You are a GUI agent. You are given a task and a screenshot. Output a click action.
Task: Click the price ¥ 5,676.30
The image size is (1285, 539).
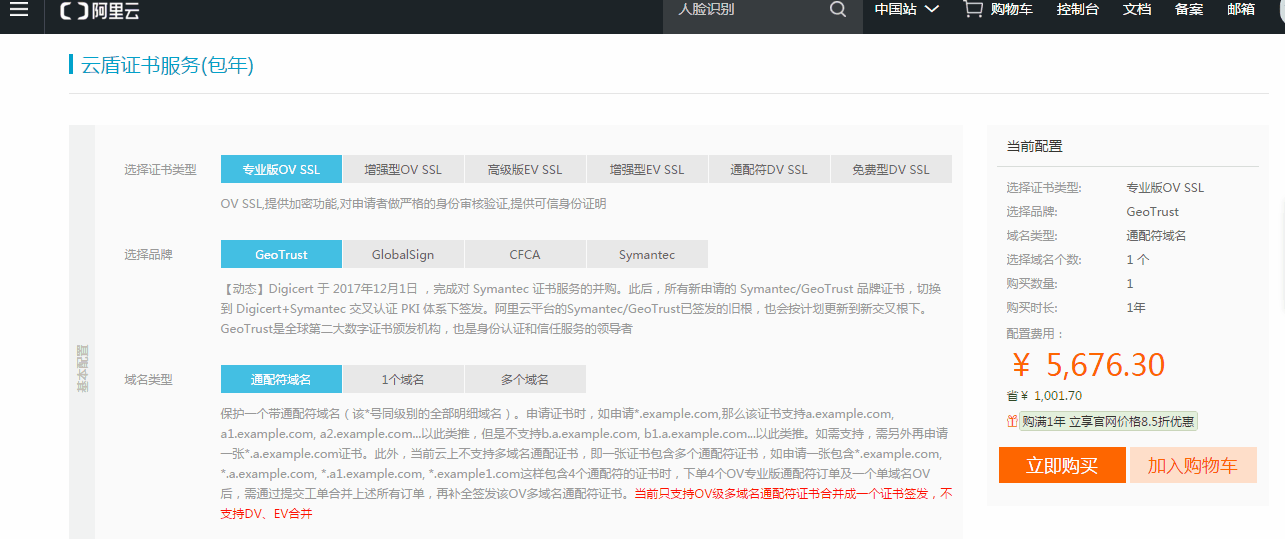(1089, 365)
